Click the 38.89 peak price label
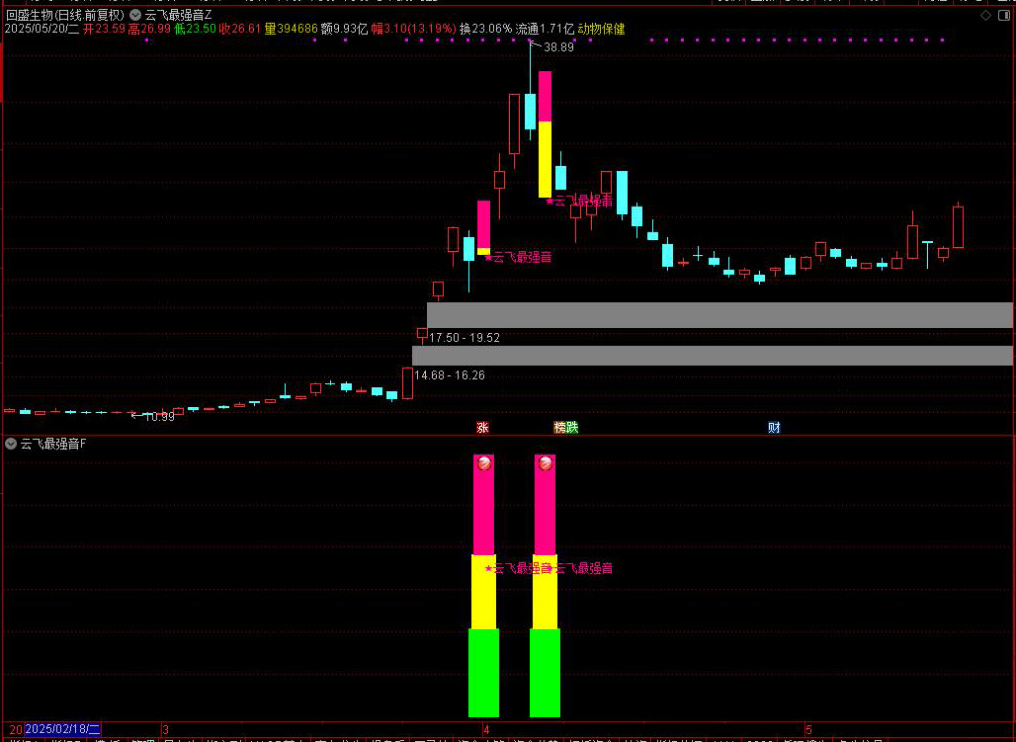The width and height of the screenshot is (1016, 742). [x=559, y=47]
